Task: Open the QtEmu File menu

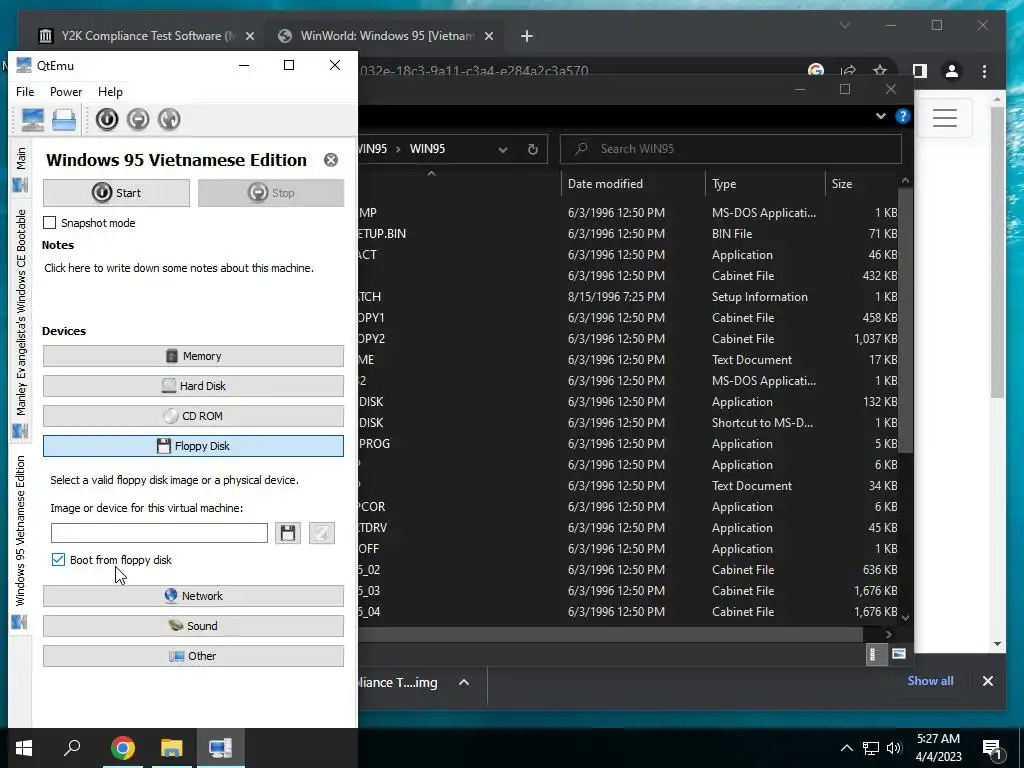Action: (x=25, y=91)
